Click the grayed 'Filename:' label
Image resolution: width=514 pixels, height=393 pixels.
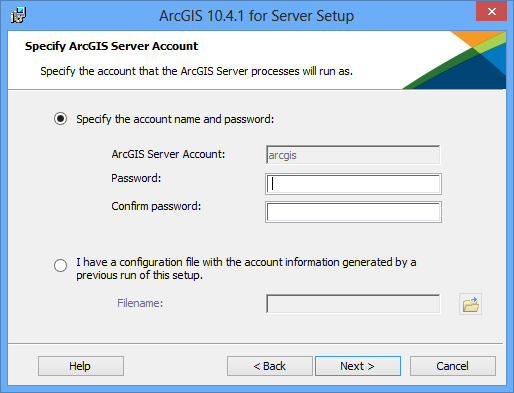pos(140,303)
